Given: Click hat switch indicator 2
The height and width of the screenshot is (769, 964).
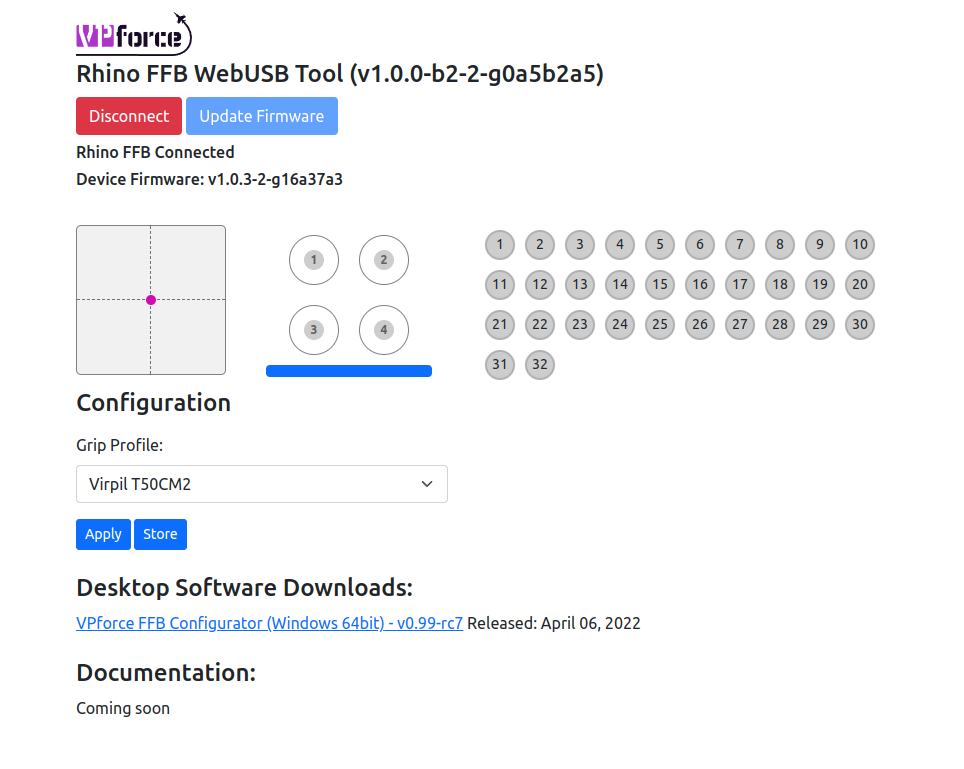Looking at the screenshot, I should click(x=384, y=260).
